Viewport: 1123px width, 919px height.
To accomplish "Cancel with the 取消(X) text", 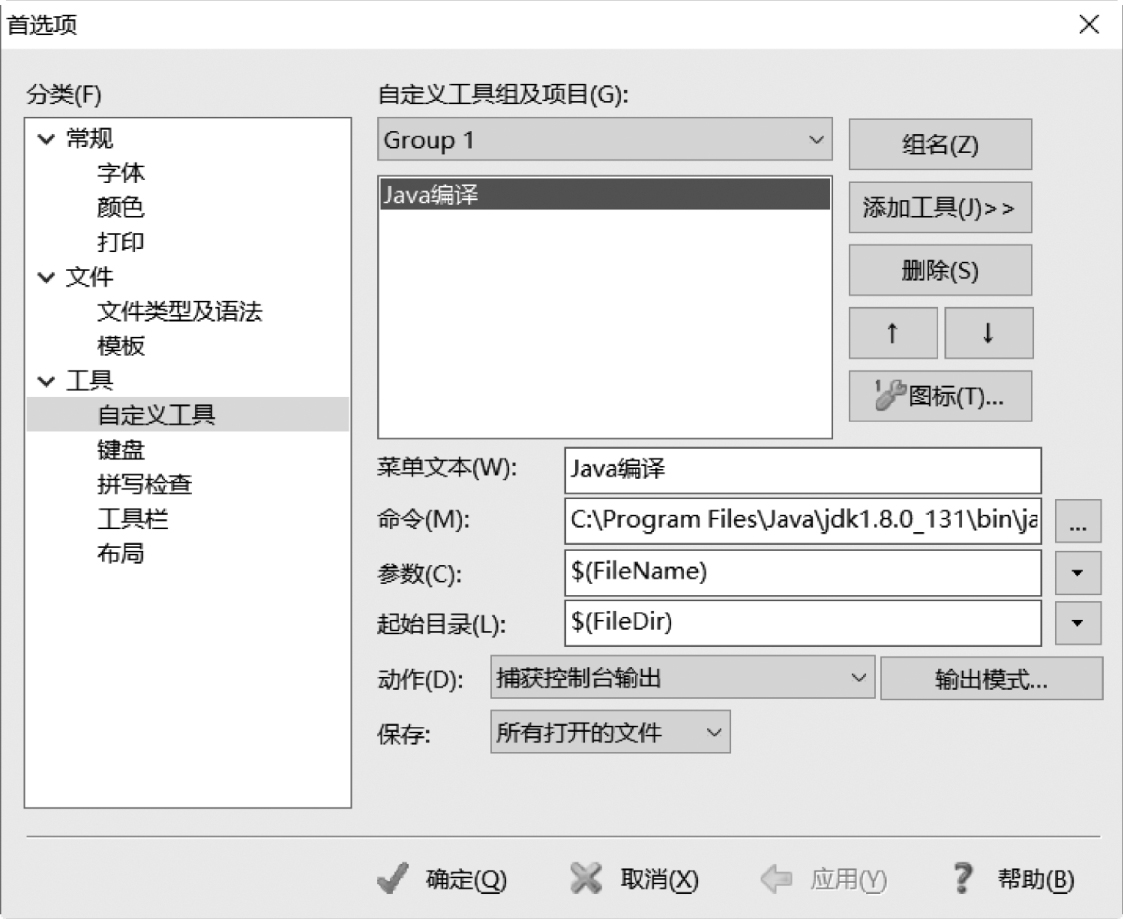I will (x=659, y=879).
